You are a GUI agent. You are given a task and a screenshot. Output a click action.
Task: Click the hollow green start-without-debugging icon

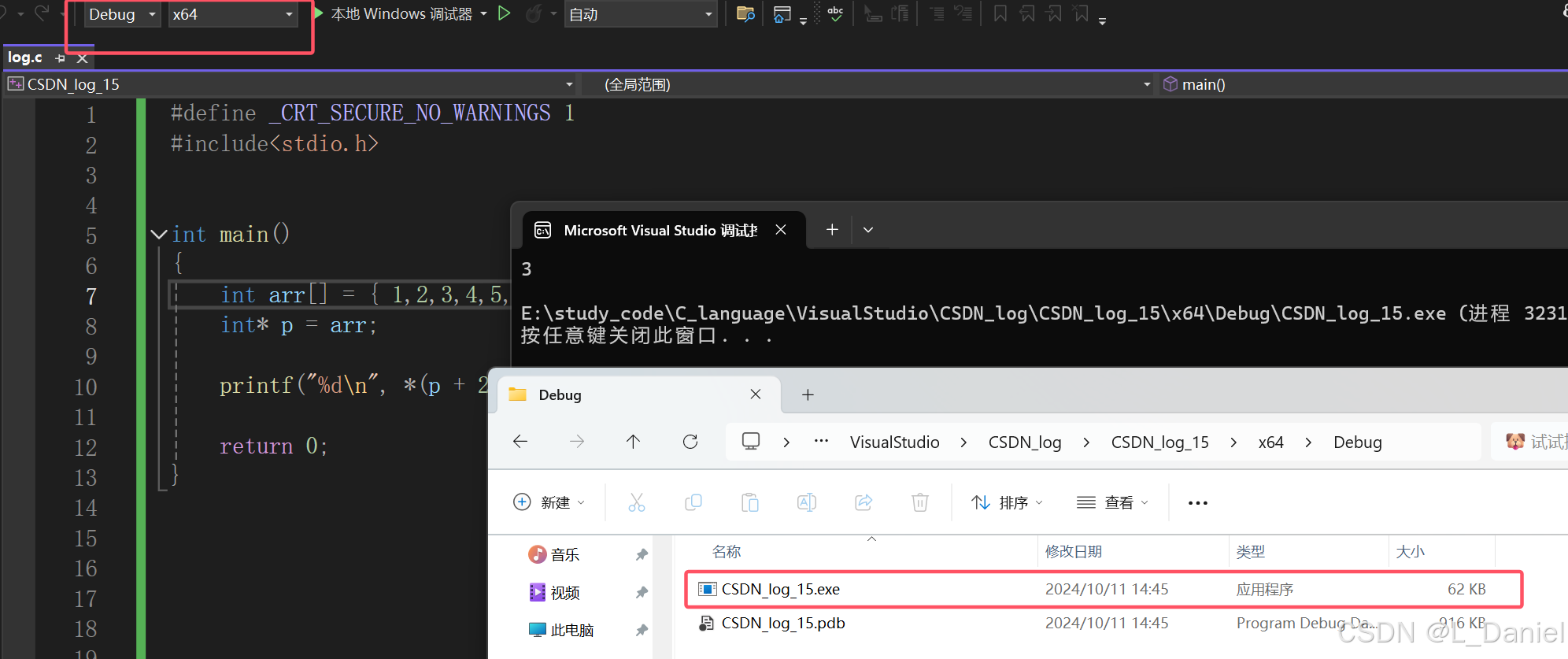pos(505,13)
